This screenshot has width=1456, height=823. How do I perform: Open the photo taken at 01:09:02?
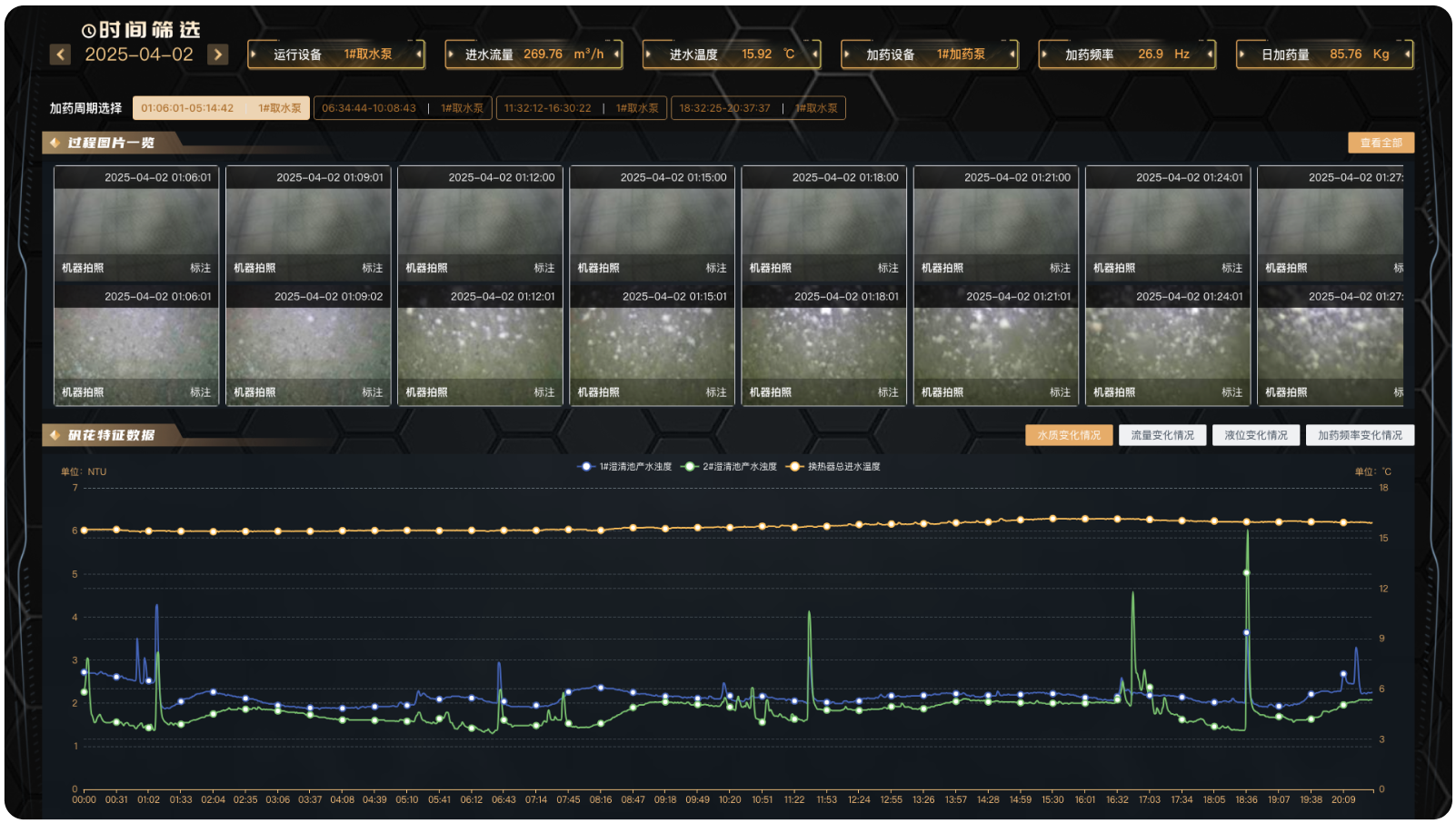pos(308,344)
